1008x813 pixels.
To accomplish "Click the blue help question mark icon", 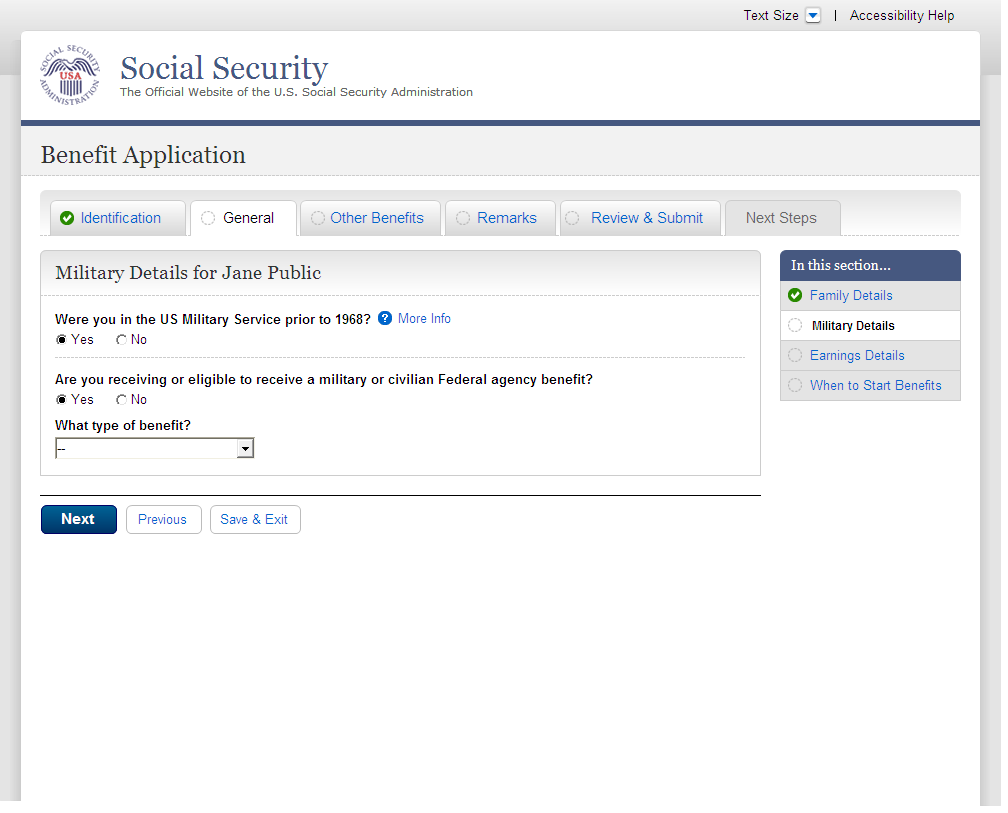I will [385, 319].
